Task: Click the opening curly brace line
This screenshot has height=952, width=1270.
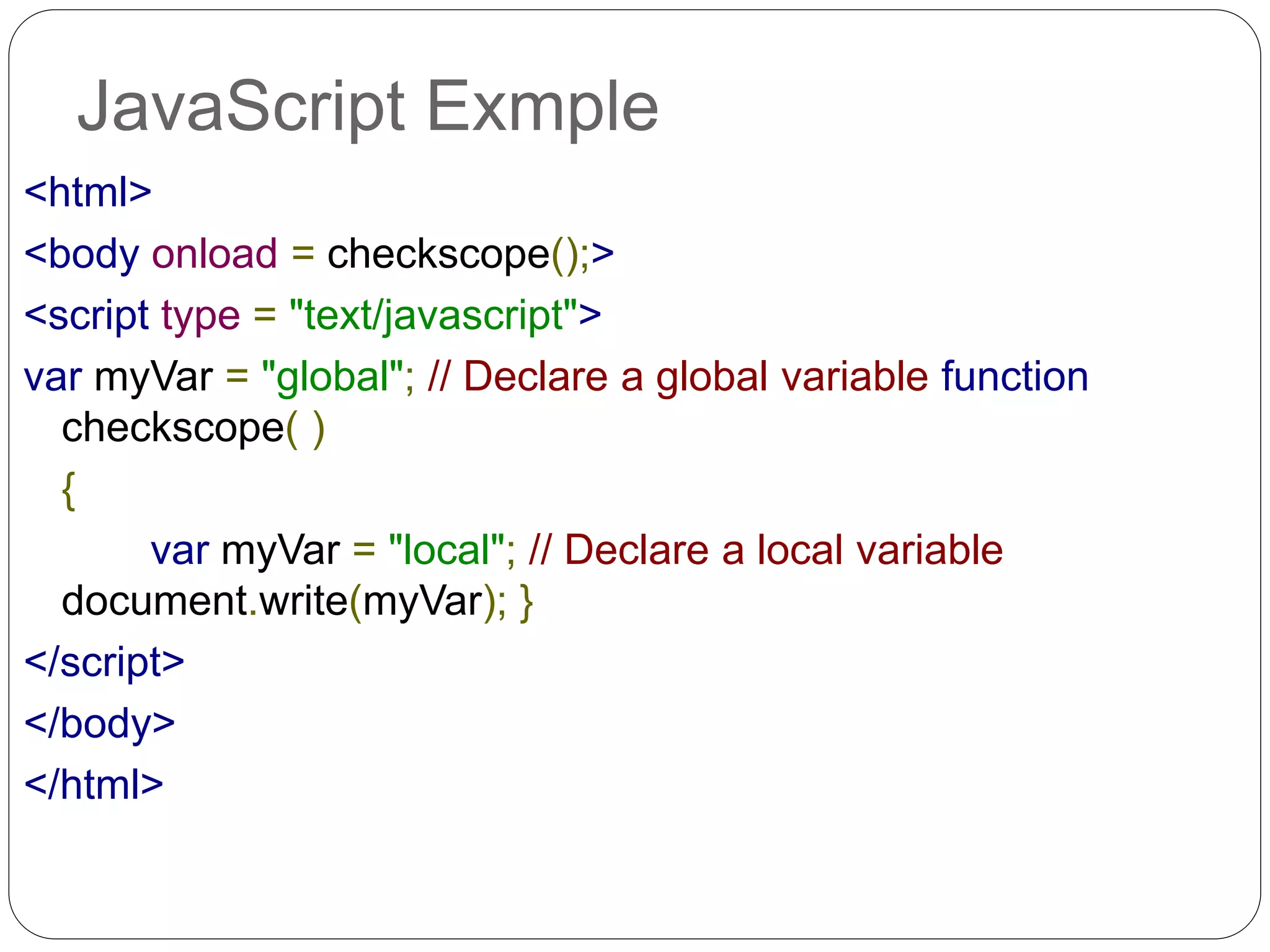Action: tap(69, 491)
